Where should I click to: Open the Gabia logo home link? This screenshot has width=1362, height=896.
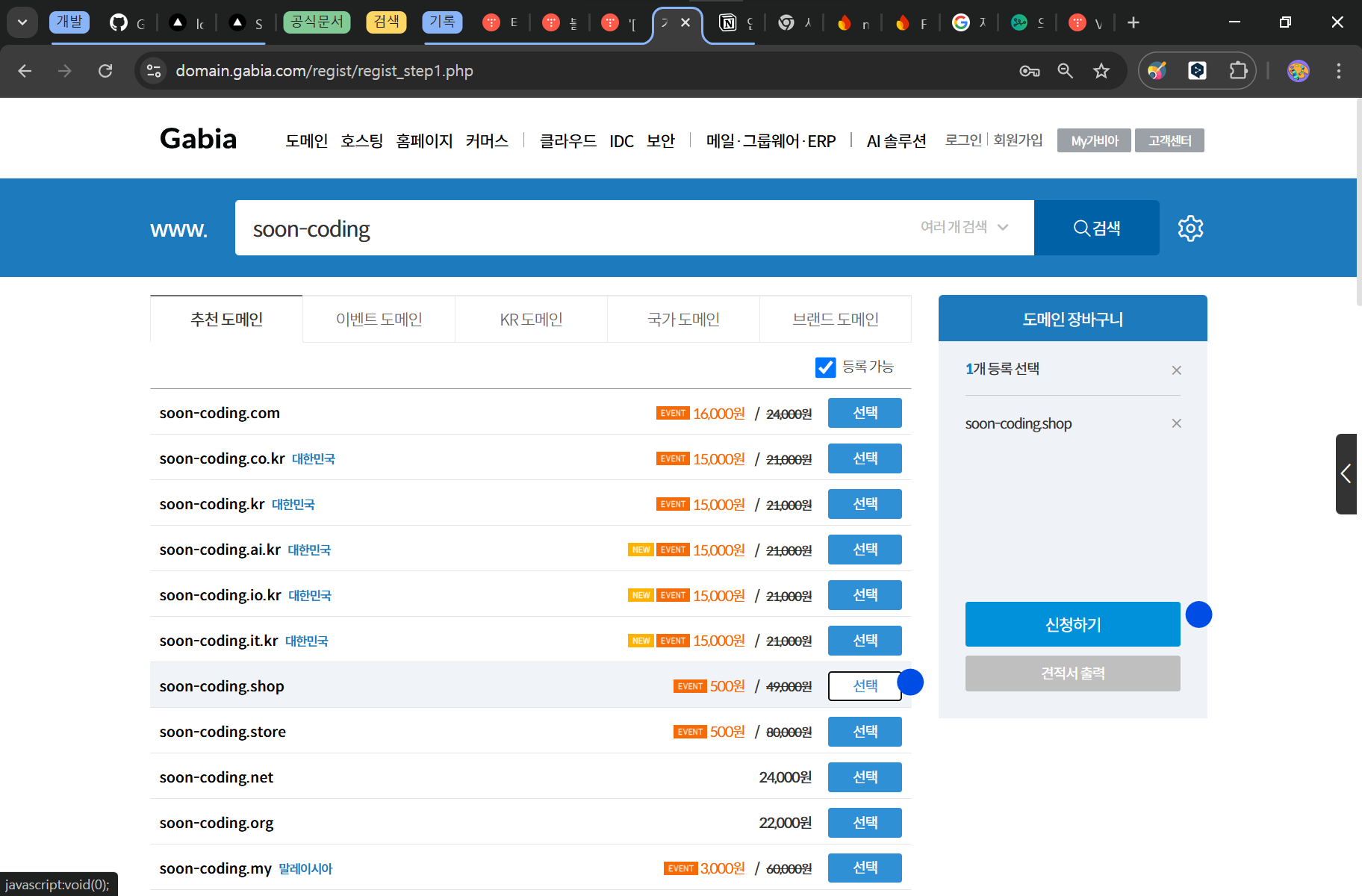(x=198, y=139)
